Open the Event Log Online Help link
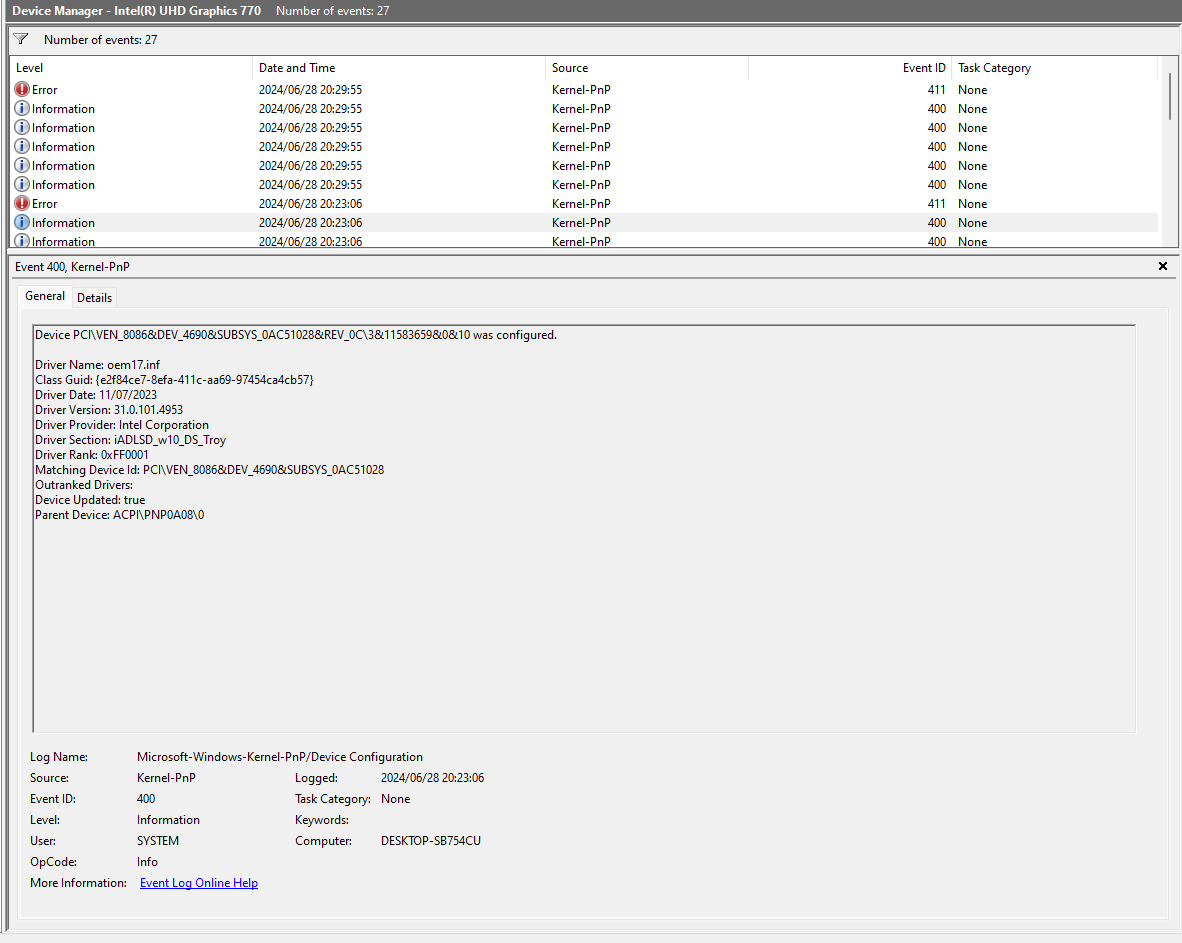Screen dimensions: 1182x943 pyautogui.click(x=198, y=882)
